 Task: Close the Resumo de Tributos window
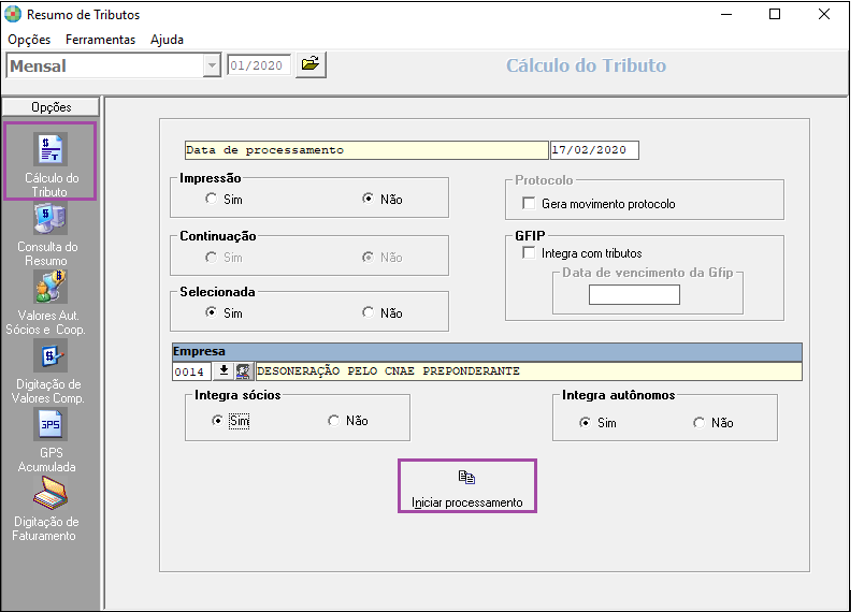pyautogui.click(x=824, y=14)
